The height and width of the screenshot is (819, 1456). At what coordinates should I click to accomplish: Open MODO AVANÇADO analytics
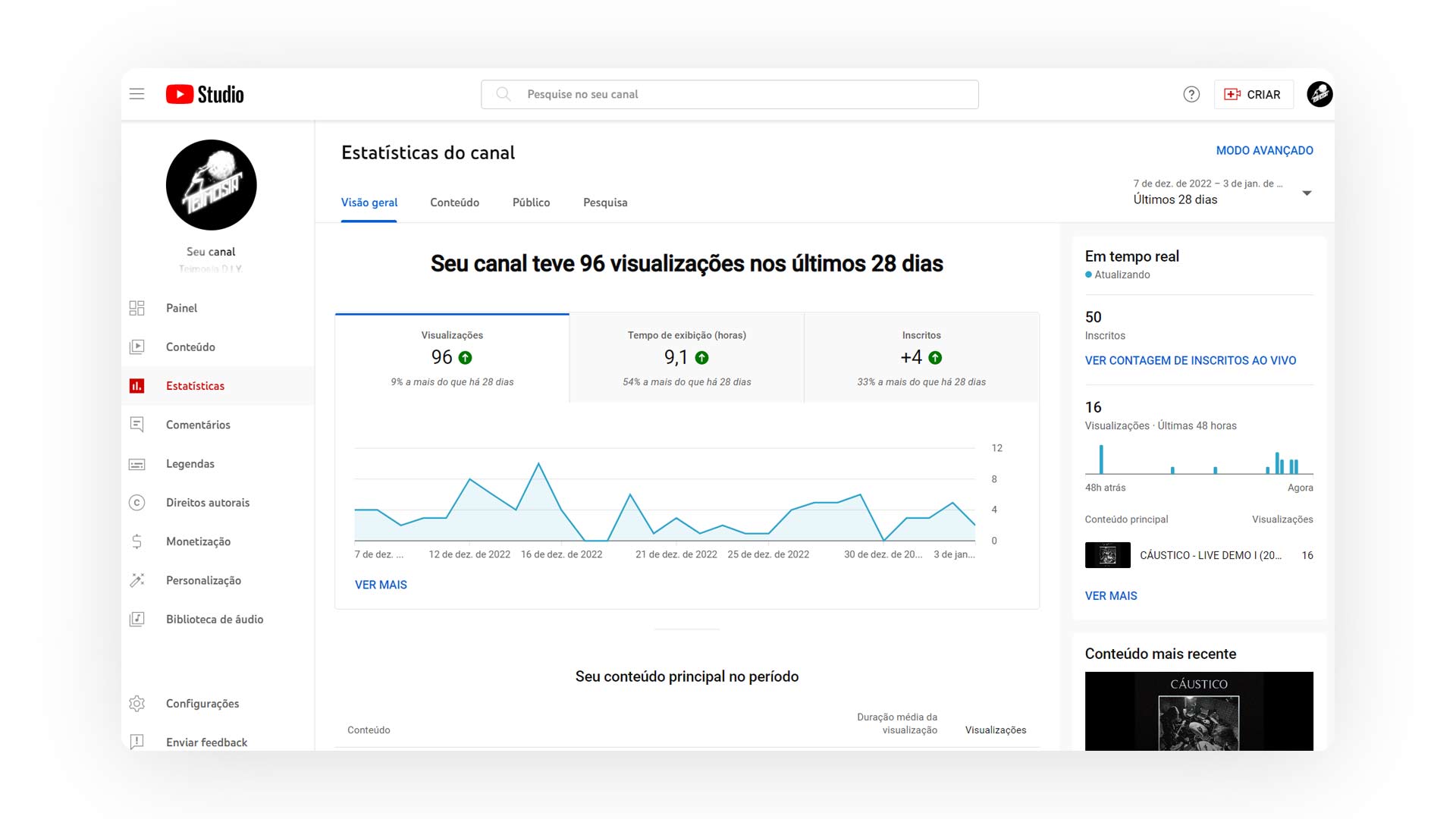tap(1265, 150)
